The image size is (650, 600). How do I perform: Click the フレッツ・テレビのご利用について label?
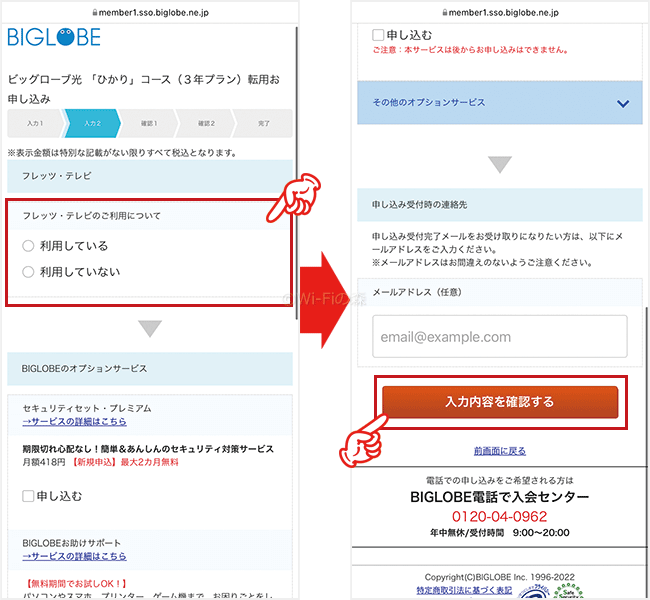(92, 216)
